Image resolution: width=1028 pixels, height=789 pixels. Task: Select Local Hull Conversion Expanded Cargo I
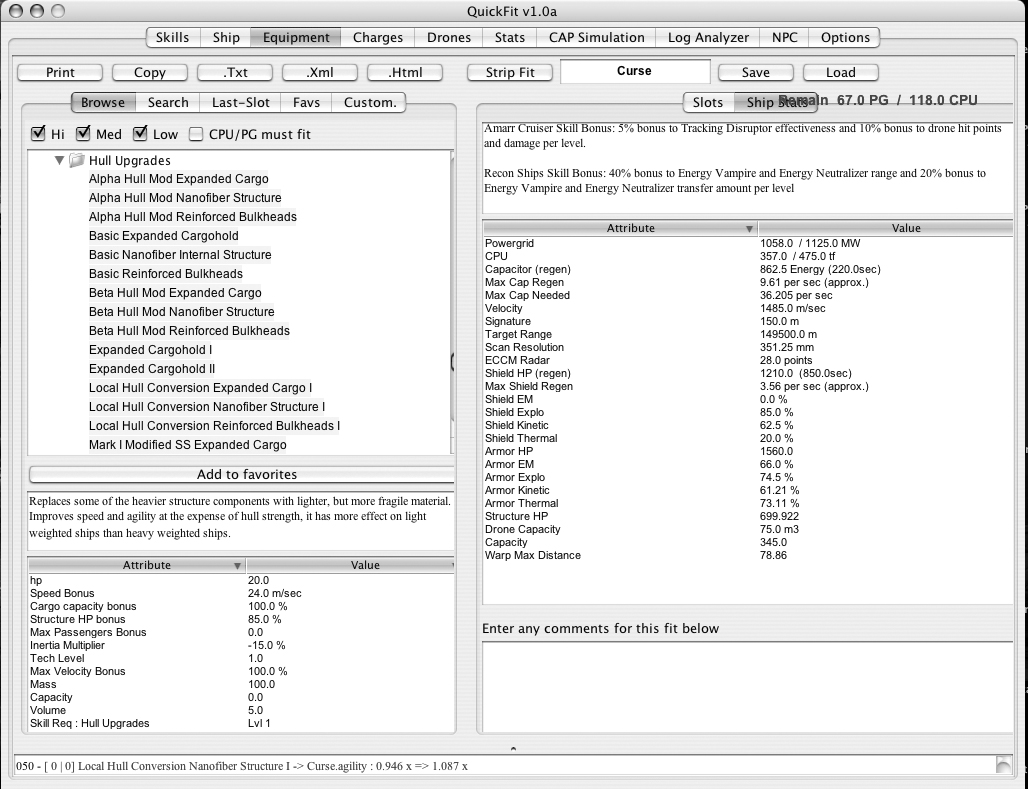pyautogui.click(x=200, y=388)
